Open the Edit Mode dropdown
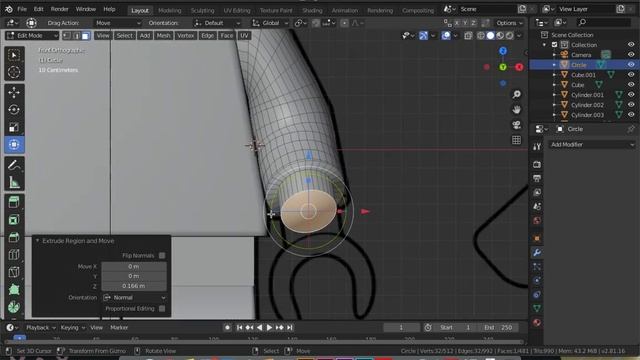The width and height of the screenshot is (640, 360). click(x=32, y=36)
